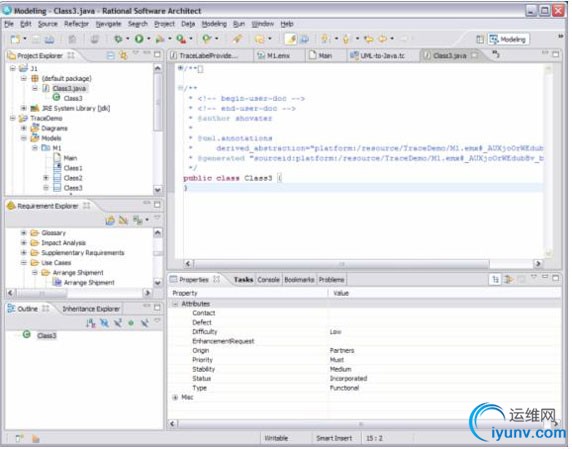Viewport: 572px width, 449px height.
Task: Select Impact Analysis folder
Action: 63,243
